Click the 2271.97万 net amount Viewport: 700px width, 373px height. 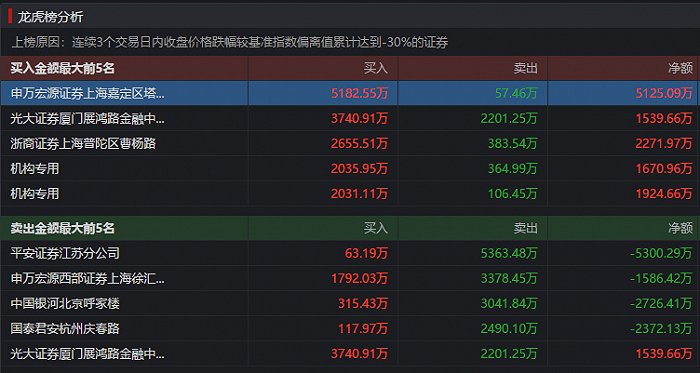[664, 143]
